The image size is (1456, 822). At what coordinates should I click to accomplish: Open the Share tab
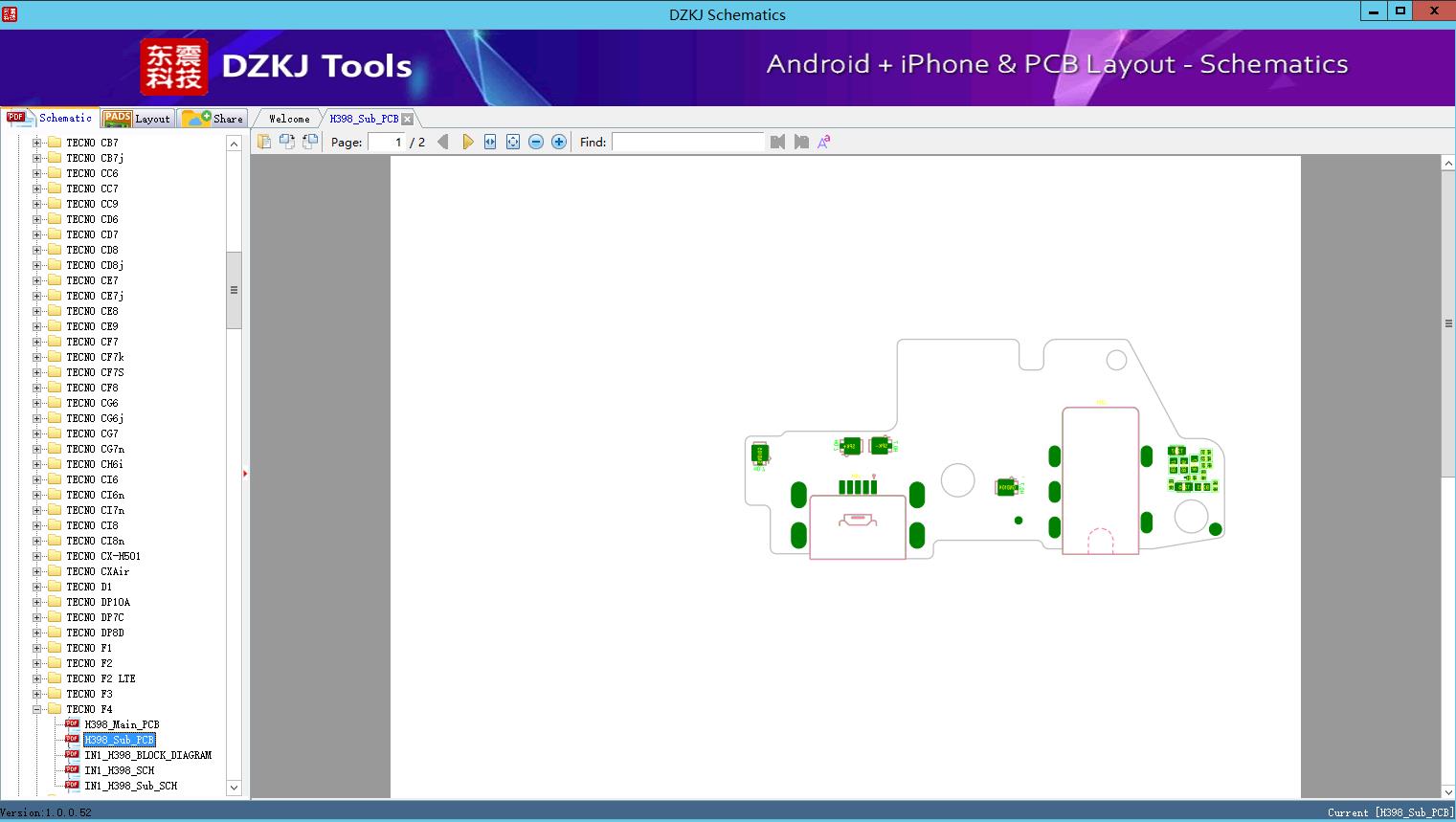click(213, 119)
